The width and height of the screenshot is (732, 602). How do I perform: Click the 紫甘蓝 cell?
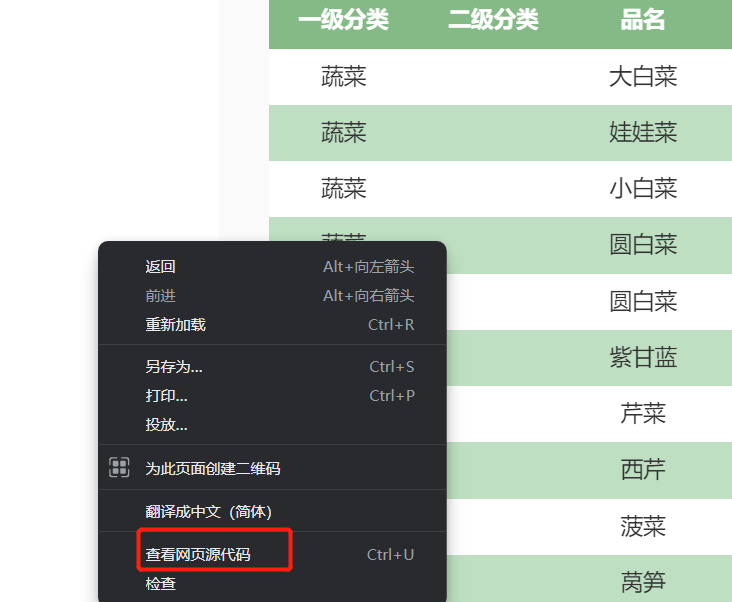coord(643,358)
